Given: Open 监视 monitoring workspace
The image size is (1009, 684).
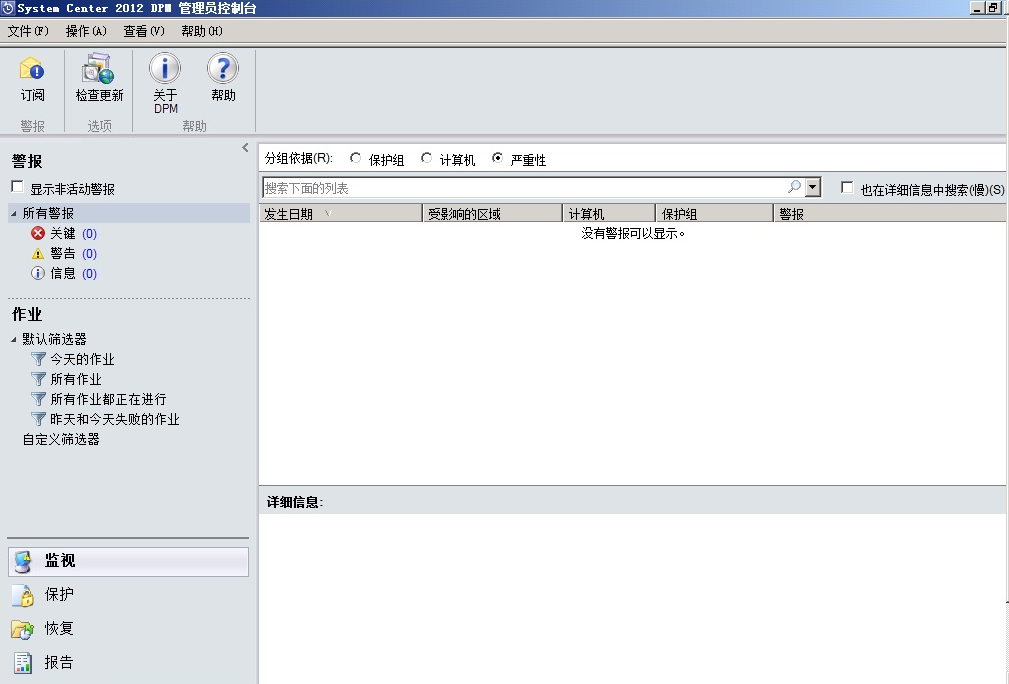Looking at the screenshot, I should tap(128, 561).
